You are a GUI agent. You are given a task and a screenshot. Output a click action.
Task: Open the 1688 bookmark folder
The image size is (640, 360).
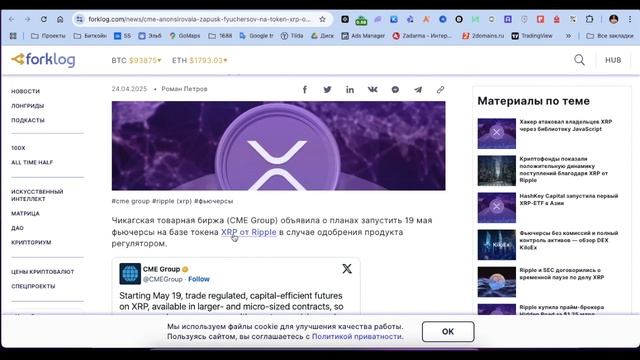pos(220,36)
